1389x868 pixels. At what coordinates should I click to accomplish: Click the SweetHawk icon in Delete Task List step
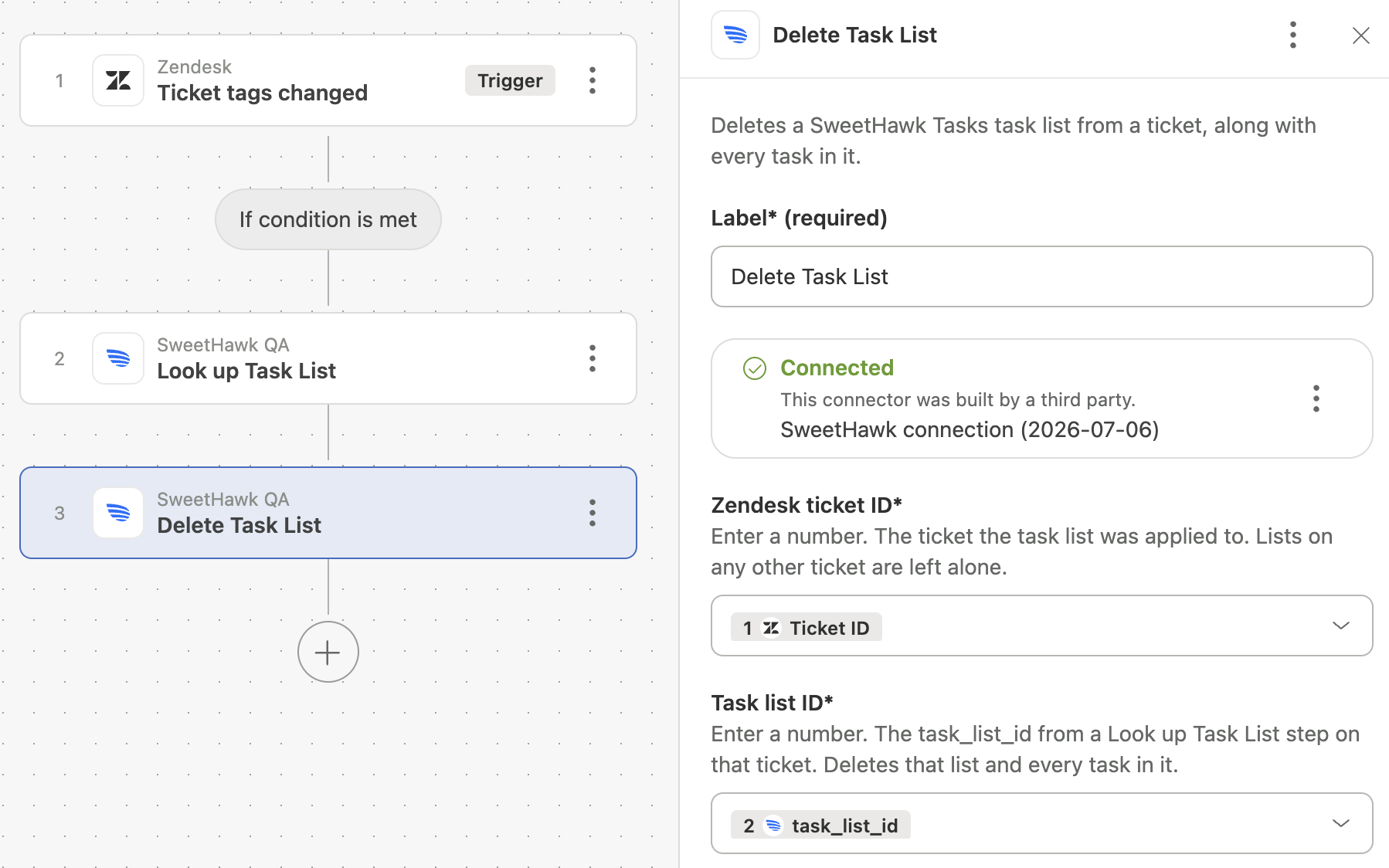pos(118,513)
